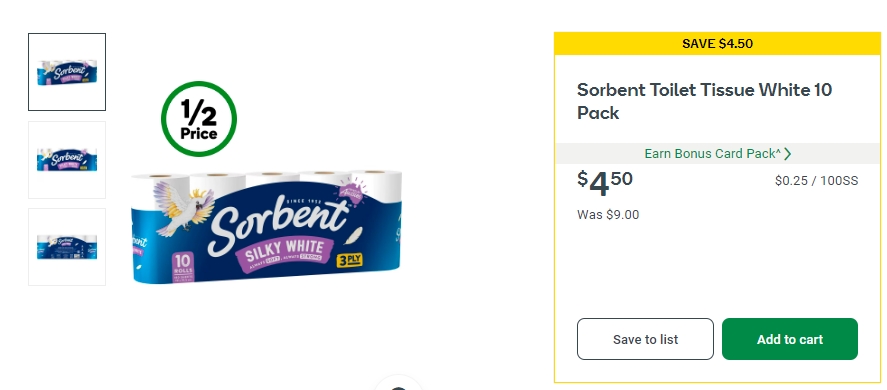887x390 pixels.
Task: Click the partially visible round icon below the image
Action: point(398,383)
